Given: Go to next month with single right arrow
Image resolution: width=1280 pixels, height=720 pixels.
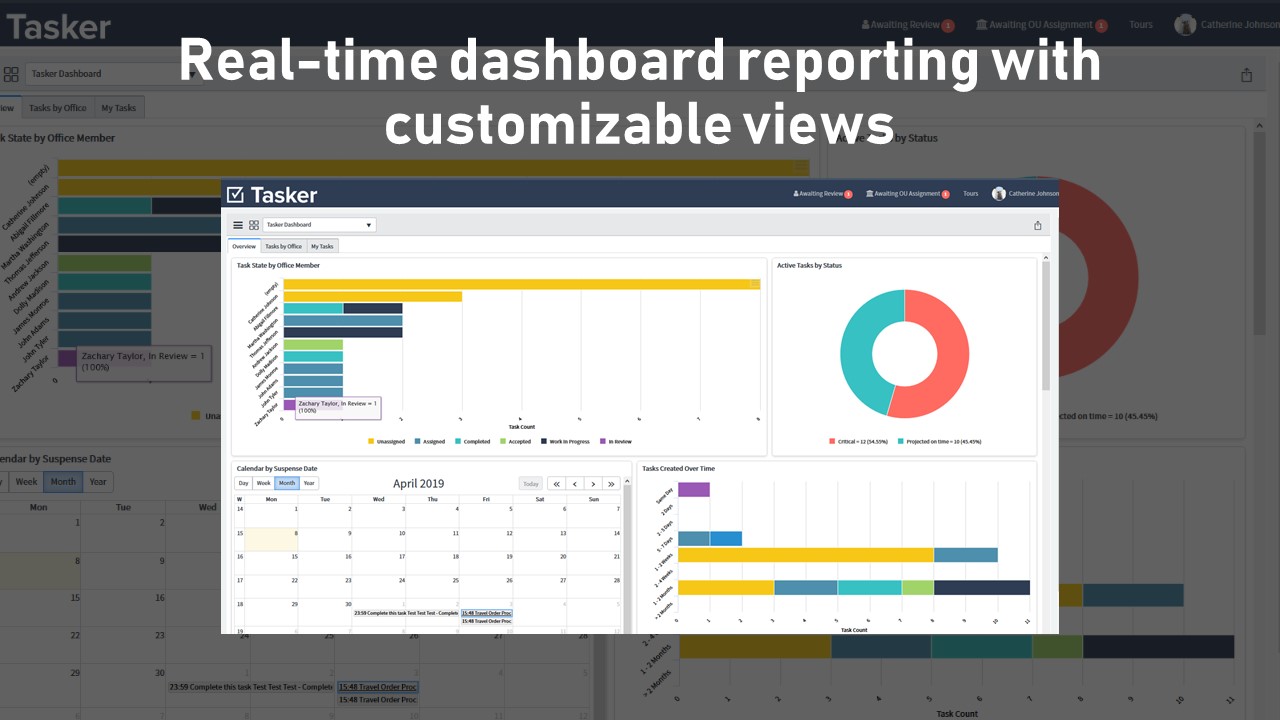Looking at the screenshot, I should pos(593,484).
